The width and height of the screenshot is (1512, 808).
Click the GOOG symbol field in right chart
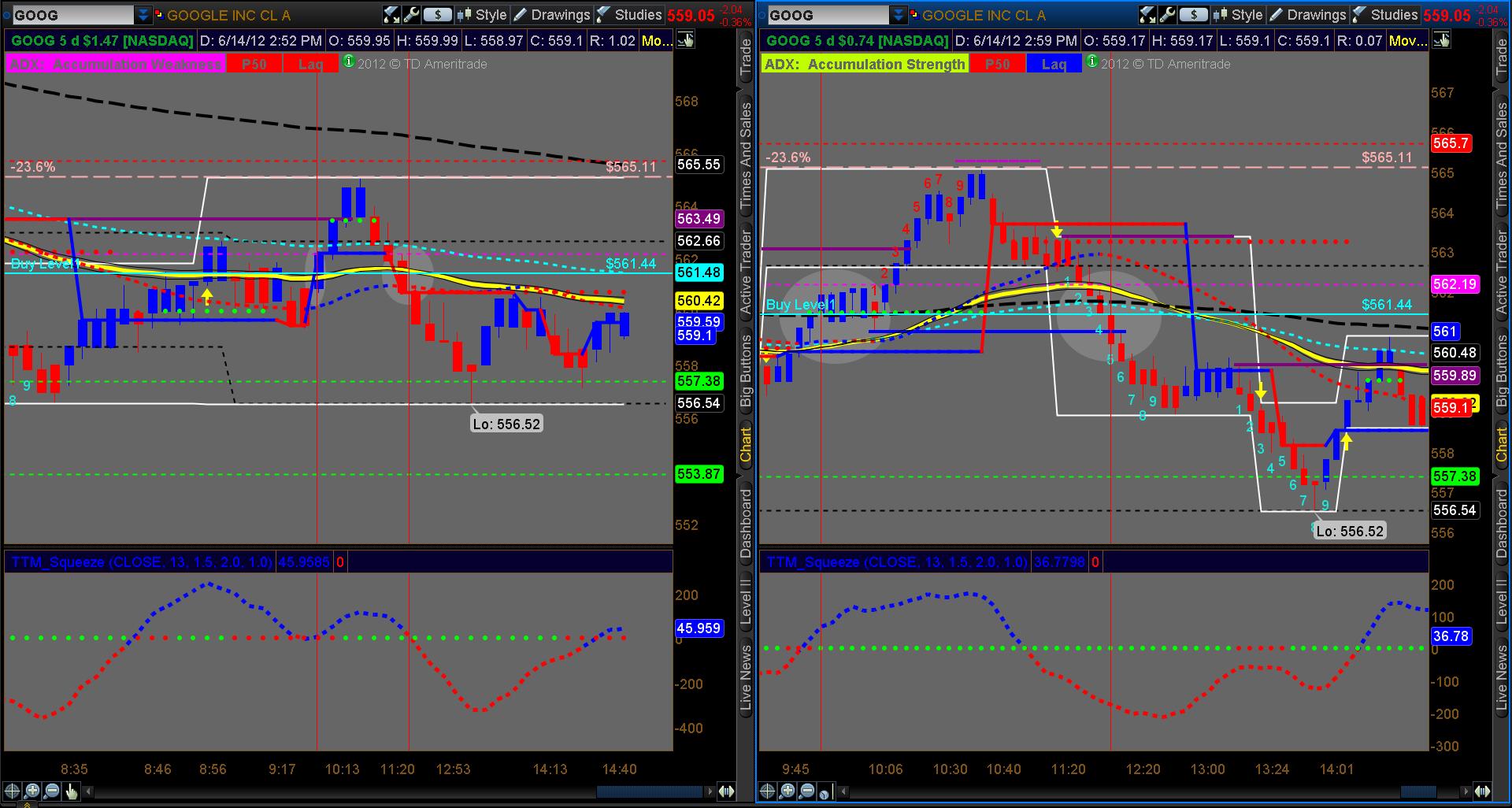pyautogui.click(x=828, y=15)
